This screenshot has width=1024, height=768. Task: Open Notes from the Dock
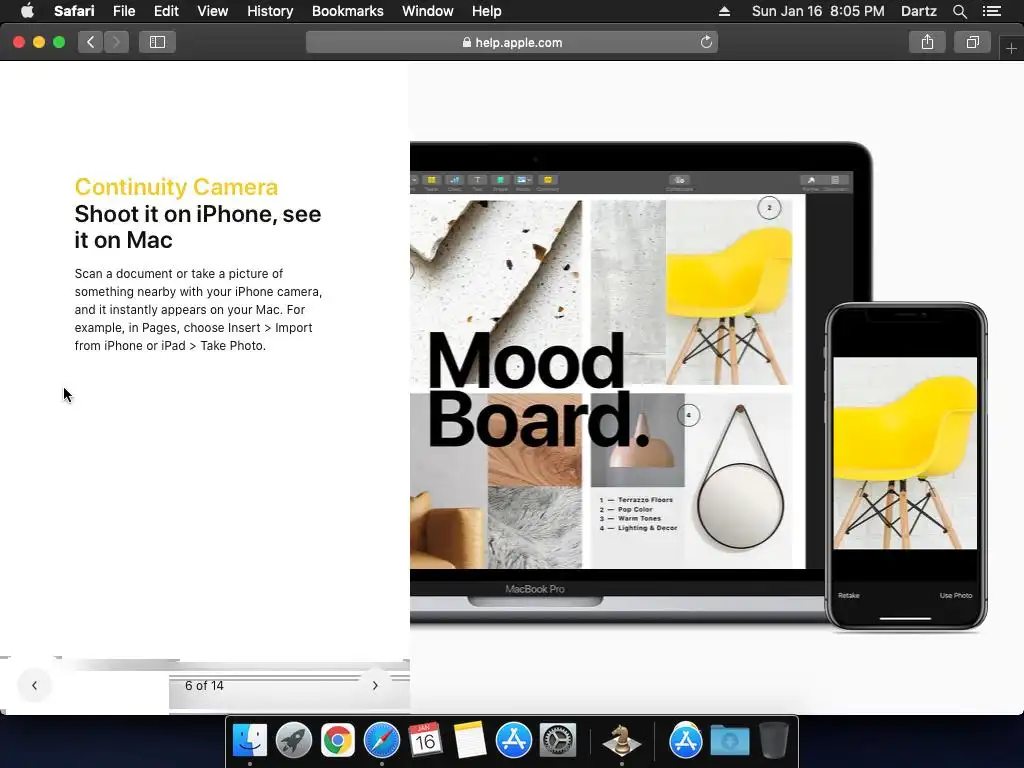[470, 741]
